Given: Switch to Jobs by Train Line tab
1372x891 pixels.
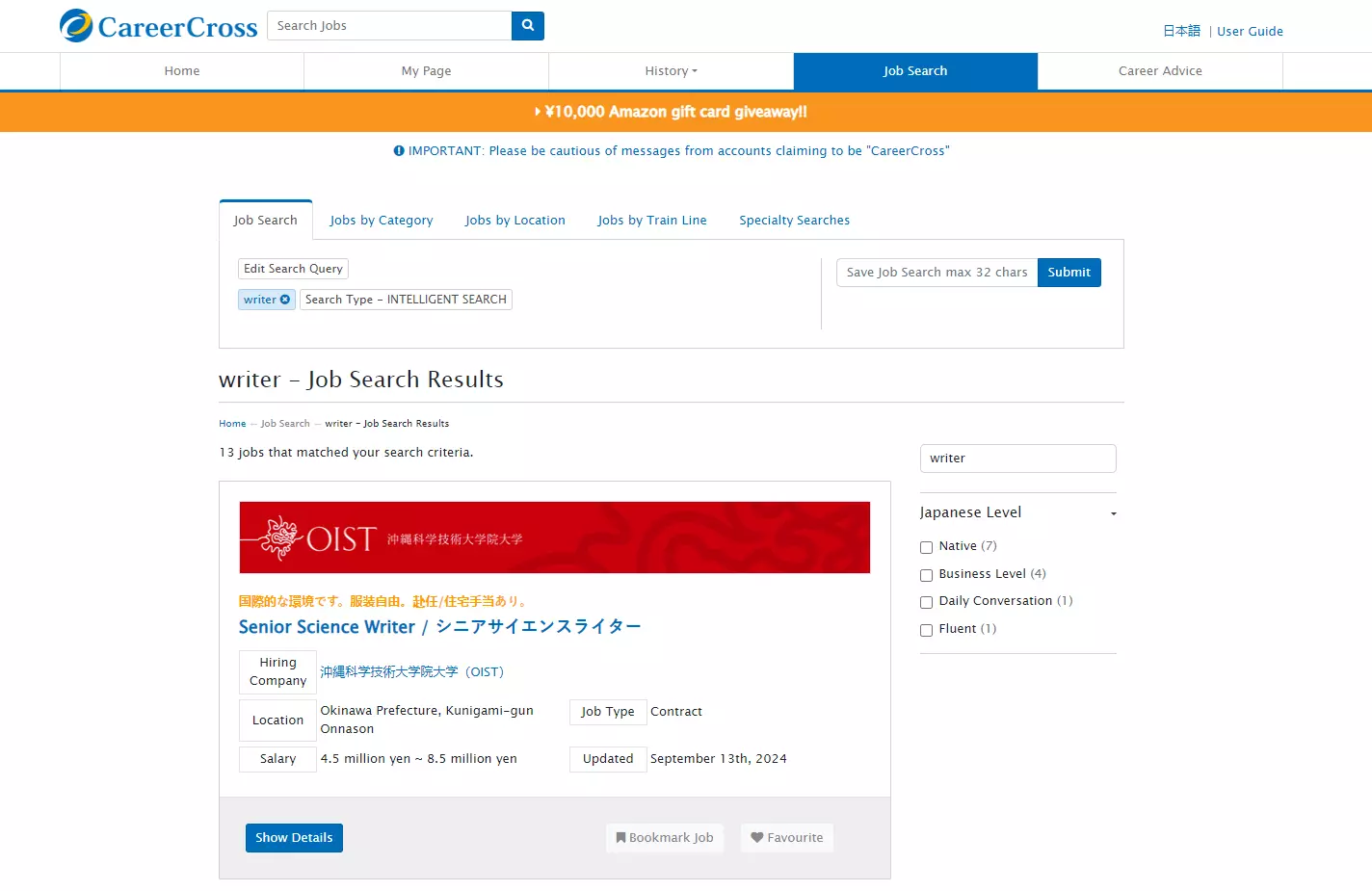Looking at the screenshot, I should coord(652,221).
